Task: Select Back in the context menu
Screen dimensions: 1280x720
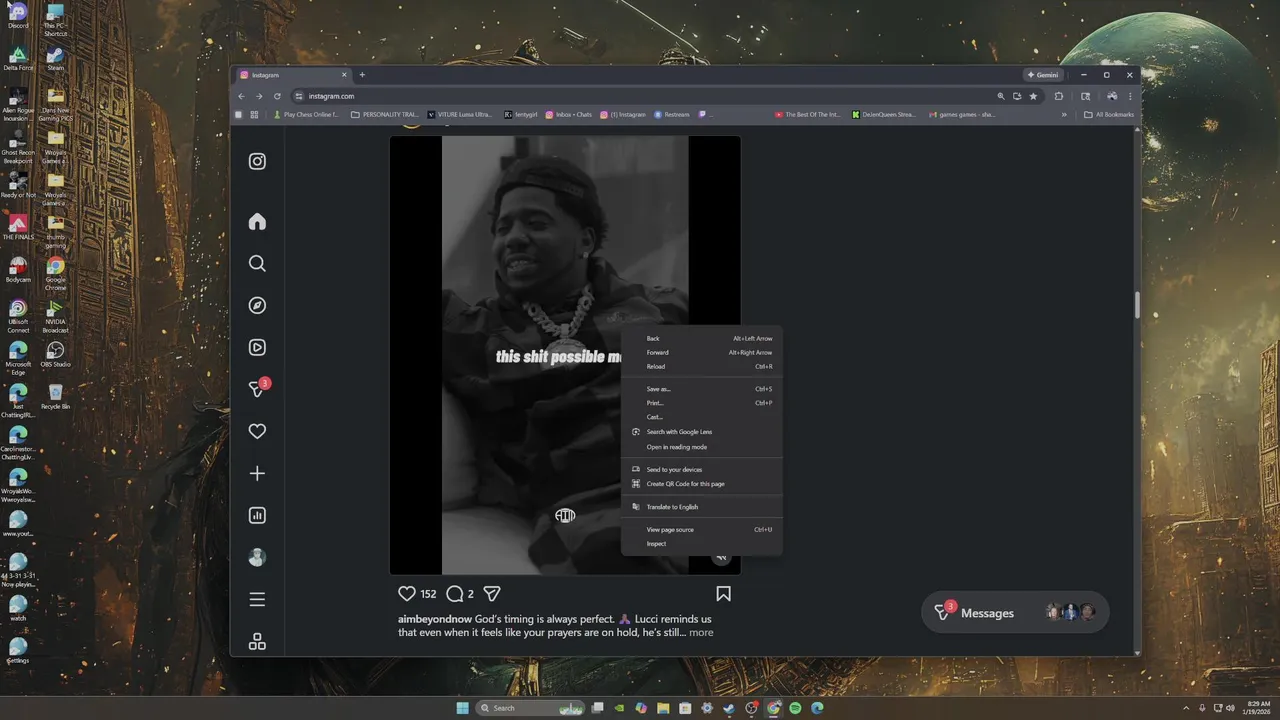Action: [x=701, y=338]
